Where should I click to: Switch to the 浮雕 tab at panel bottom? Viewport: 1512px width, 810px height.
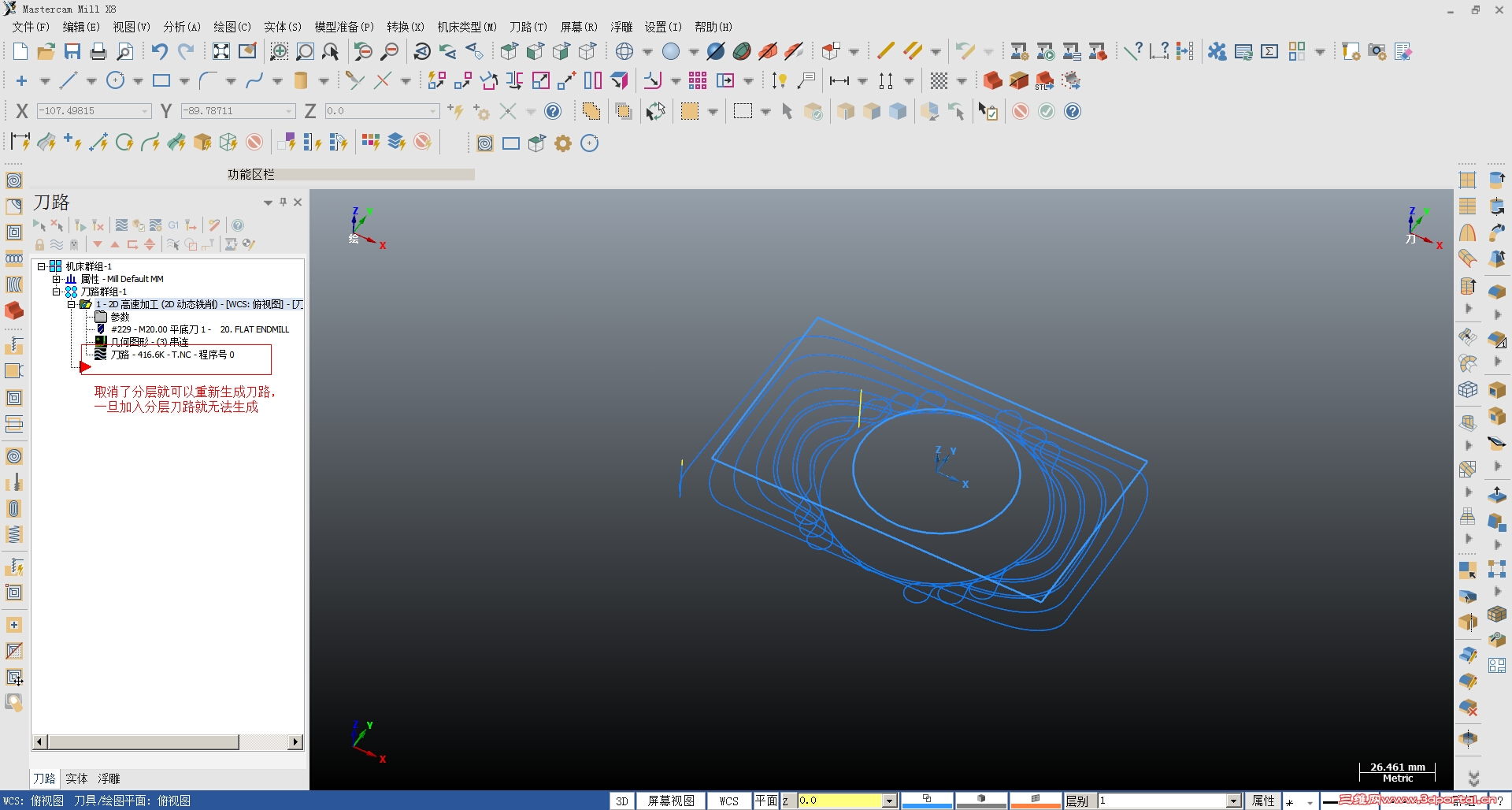click(x=109, y=778)
